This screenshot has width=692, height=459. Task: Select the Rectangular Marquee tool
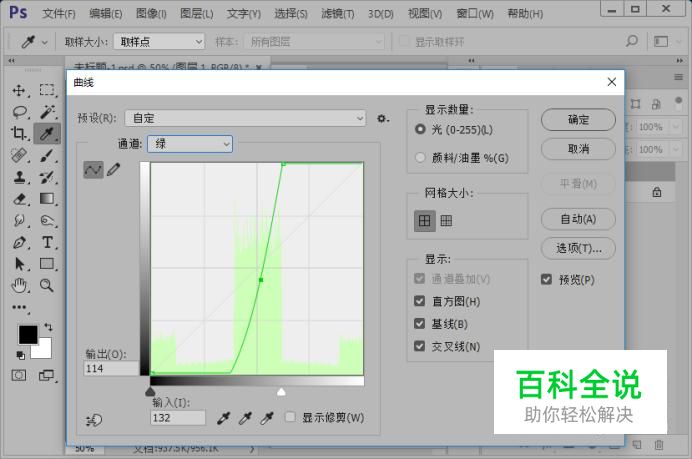47,90
